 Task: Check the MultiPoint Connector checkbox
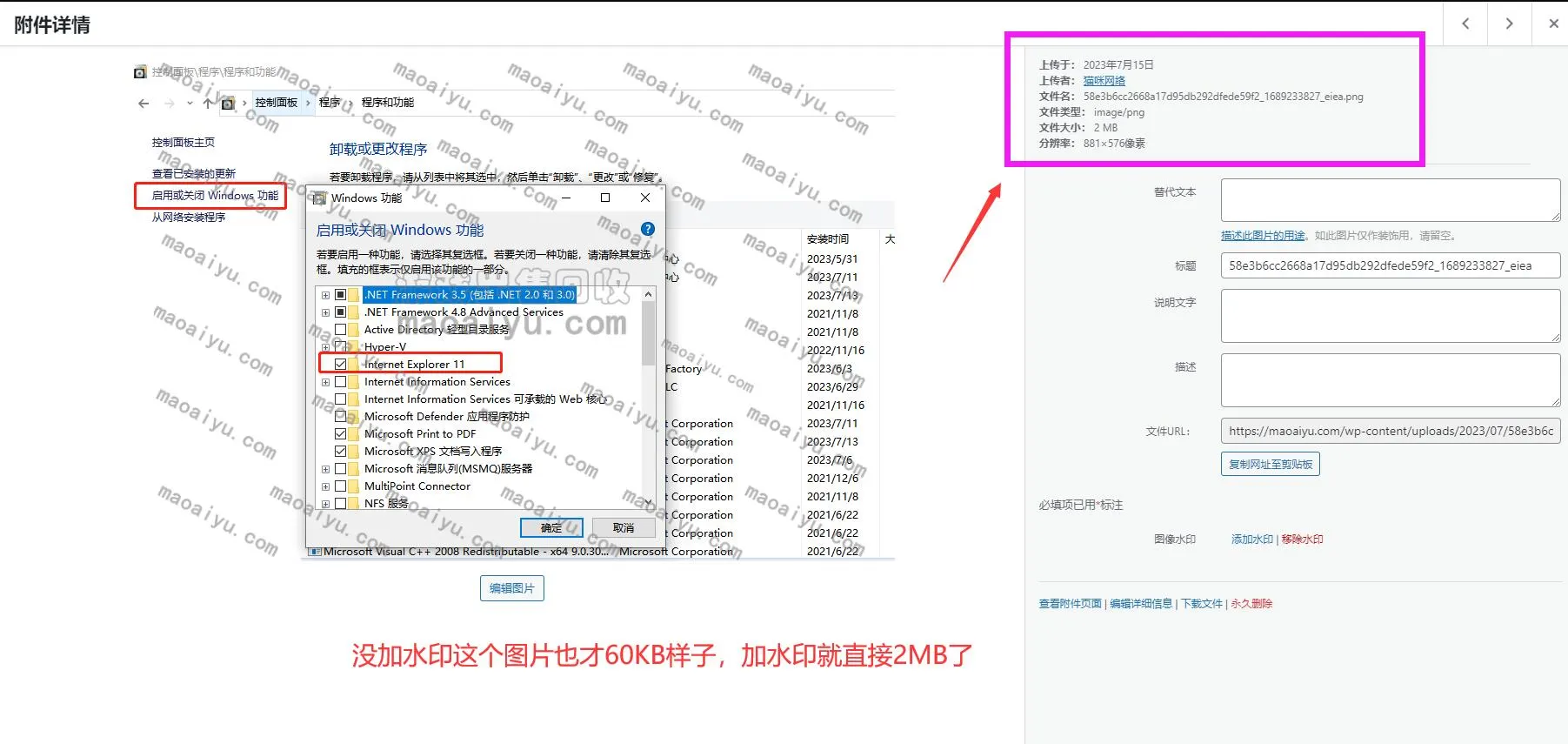tap(341, 486)
